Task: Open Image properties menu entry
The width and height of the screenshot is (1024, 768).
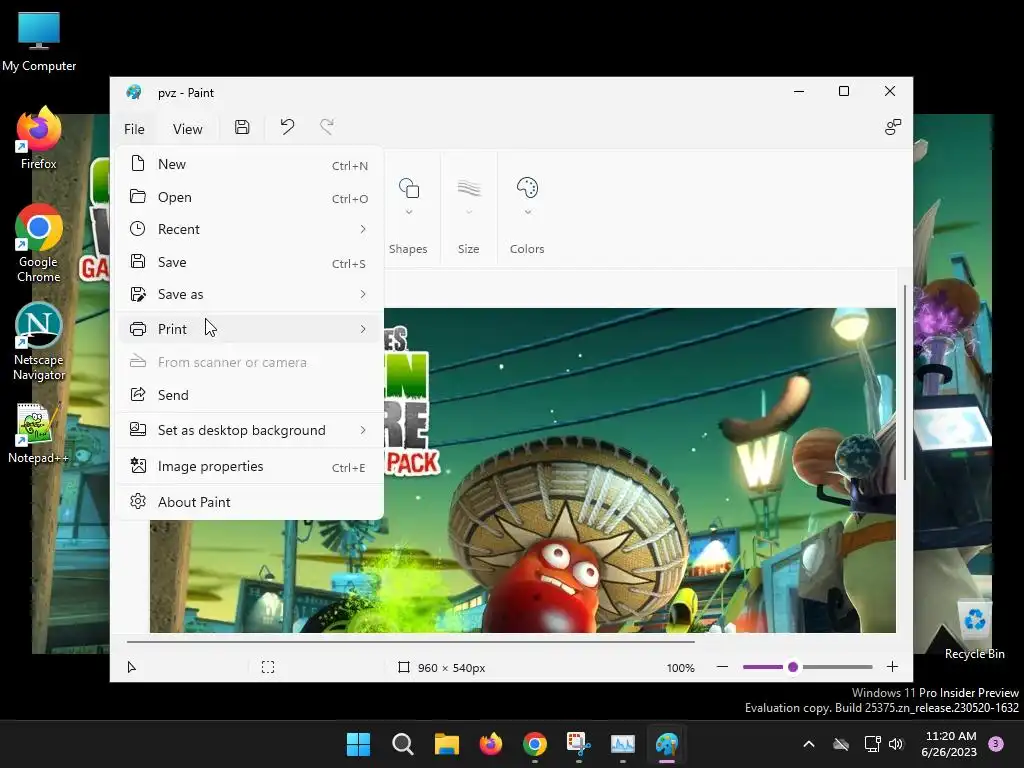Action: tap(249, 466)
